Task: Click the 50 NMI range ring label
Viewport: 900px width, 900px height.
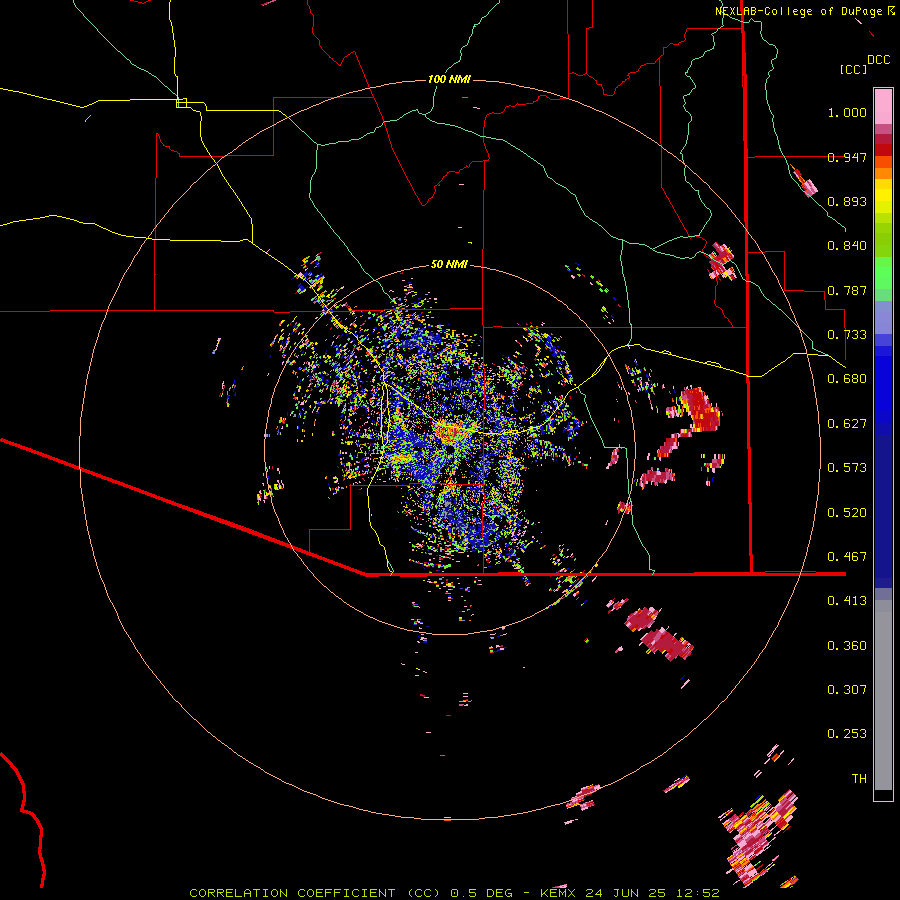Action: 449,264
